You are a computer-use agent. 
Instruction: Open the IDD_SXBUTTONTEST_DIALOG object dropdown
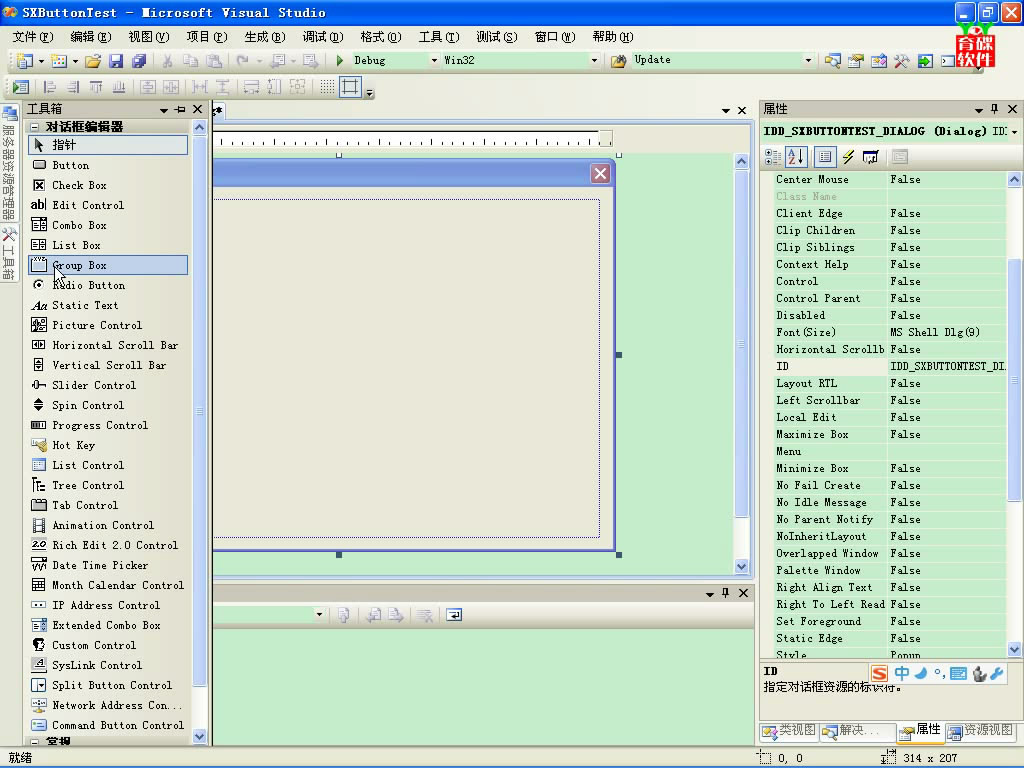coord(1014,131)
